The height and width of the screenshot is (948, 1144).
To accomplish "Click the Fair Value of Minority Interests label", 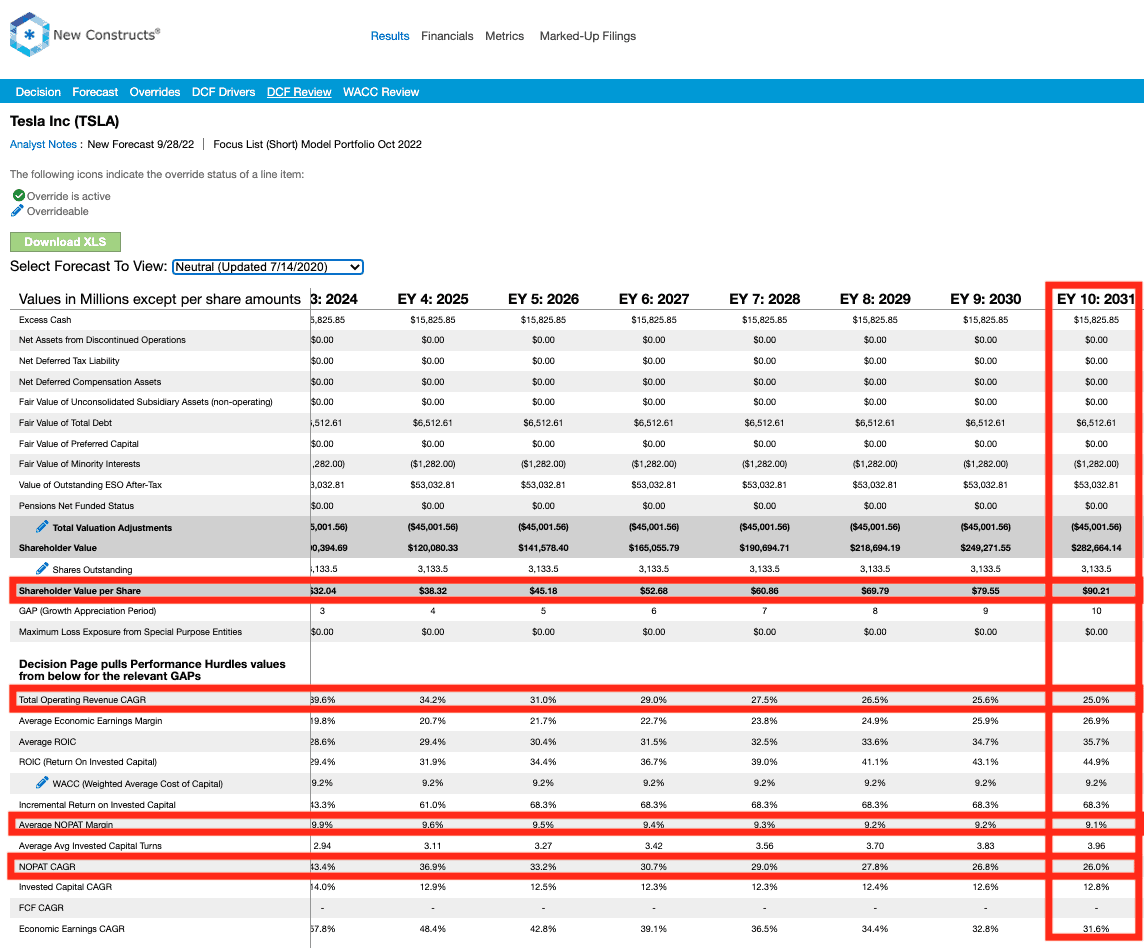I will click(80, 464).
